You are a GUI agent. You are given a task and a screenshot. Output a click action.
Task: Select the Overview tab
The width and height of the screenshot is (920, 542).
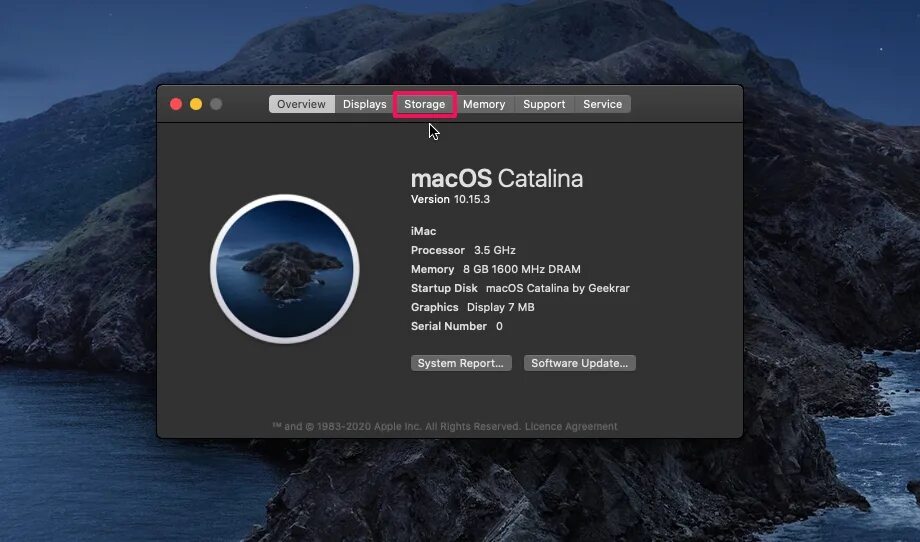coord(302,104)
